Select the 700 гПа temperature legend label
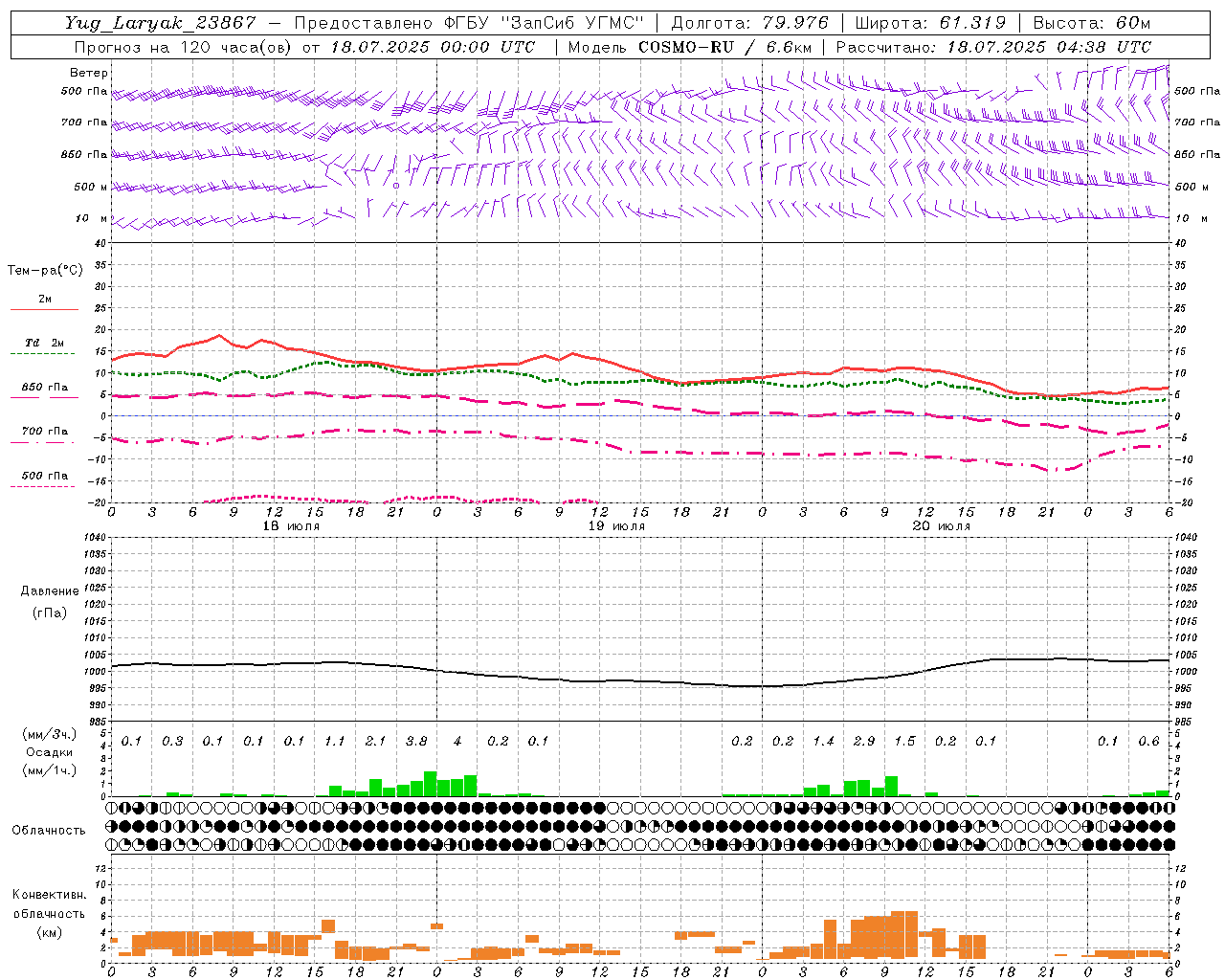1225x980 pixels. 45,432
